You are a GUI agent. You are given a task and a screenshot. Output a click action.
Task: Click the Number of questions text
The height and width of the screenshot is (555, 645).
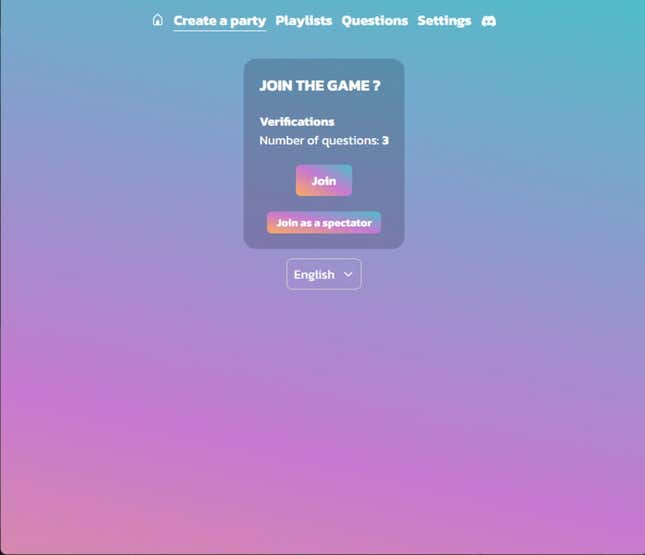(319, 141)
